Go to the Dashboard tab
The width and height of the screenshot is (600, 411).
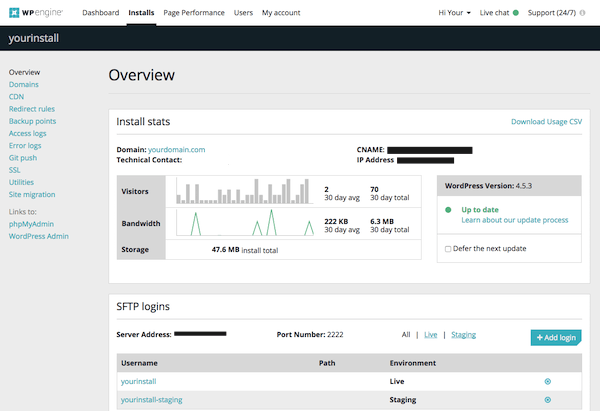point(101,13)
